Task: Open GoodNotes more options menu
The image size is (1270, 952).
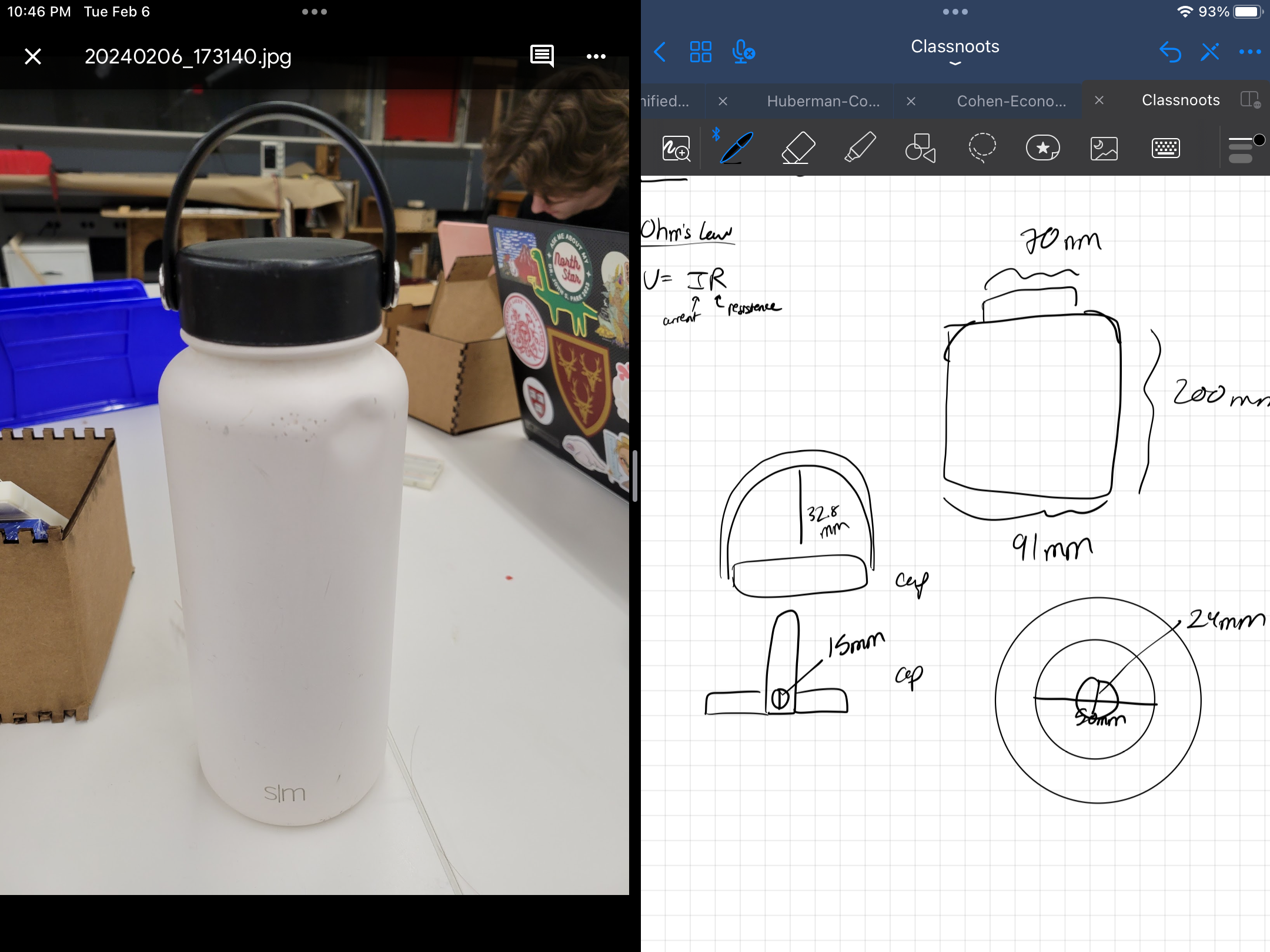Action: click(1249, 52)
